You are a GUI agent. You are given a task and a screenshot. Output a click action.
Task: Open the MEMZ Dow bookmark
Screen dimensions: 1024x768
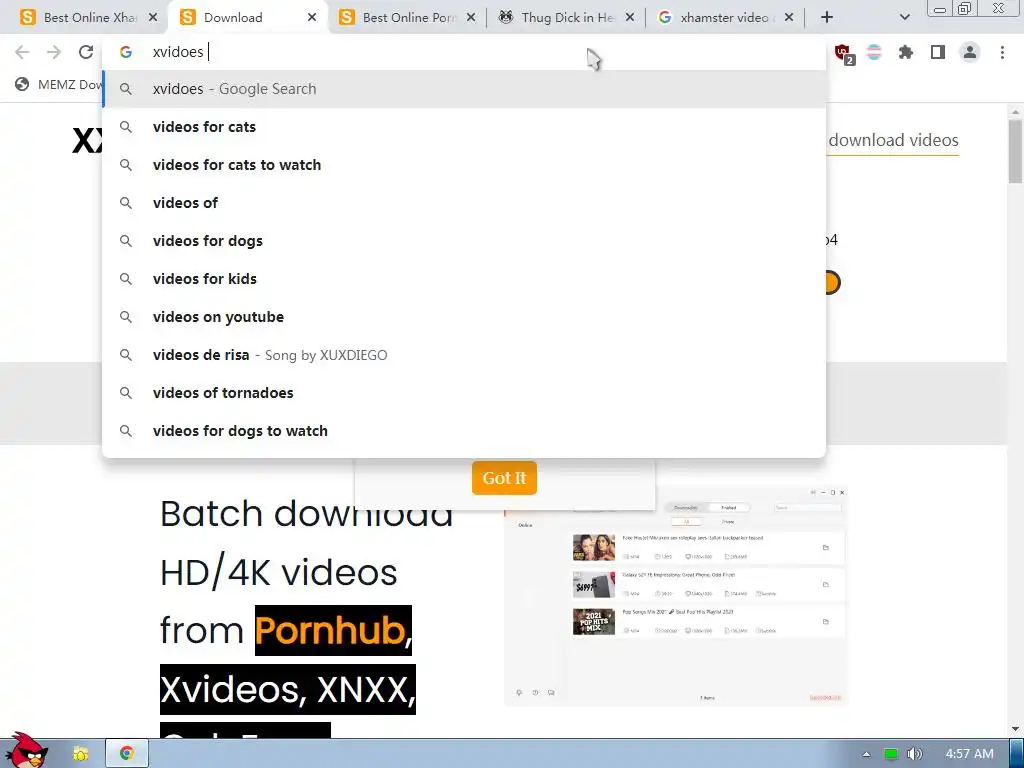tap(58, 84)
